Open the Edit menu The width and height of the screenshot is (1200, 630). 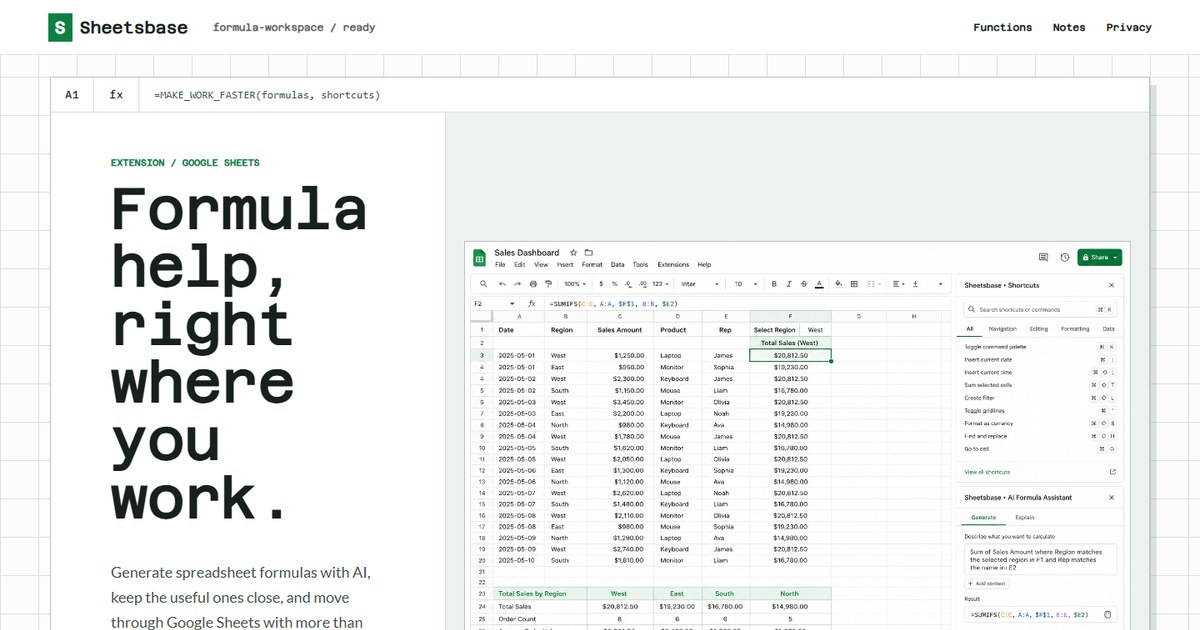coord(520,265)
